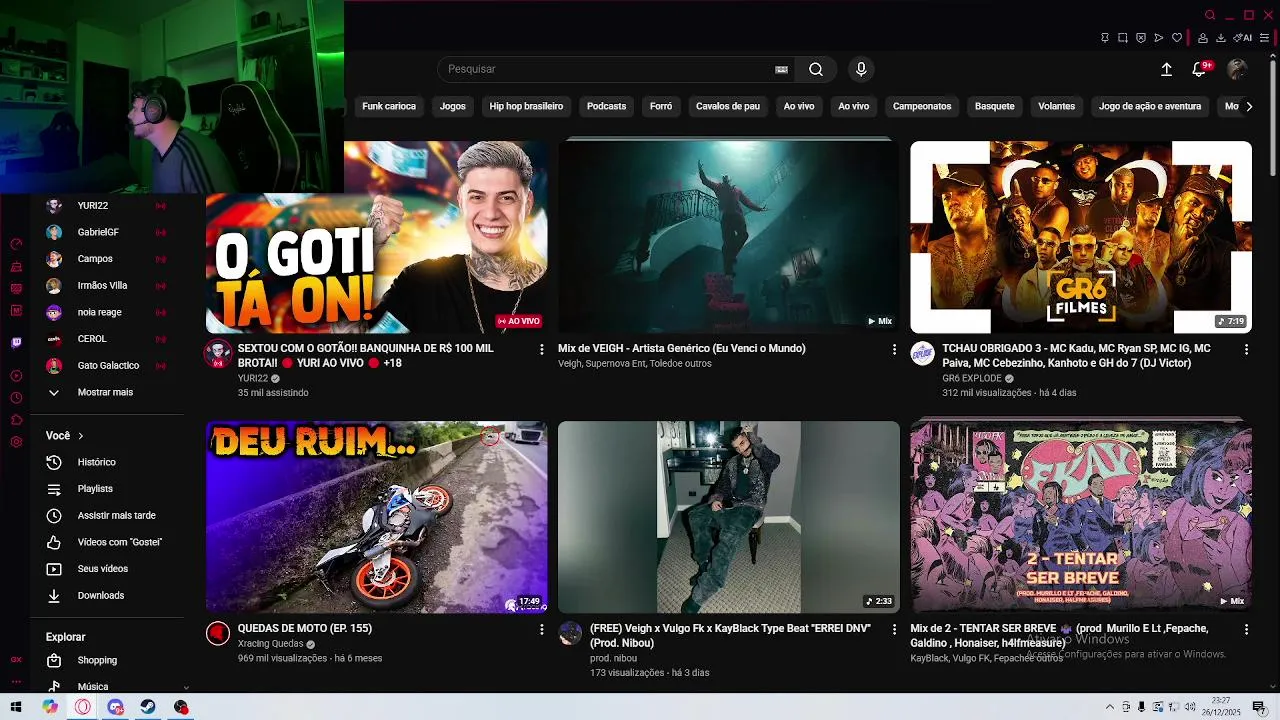Image resolution: width=1280 pixels, height=720 pixels.
Task: Play the O GOTI TÁ ON live thumbnail
Action: coord(376,237)
